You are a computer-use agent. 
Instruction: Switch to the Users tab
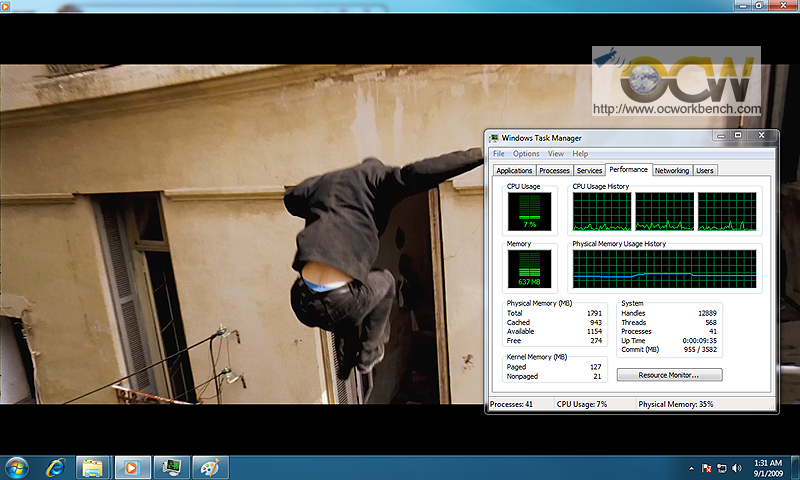pos(705,170)
